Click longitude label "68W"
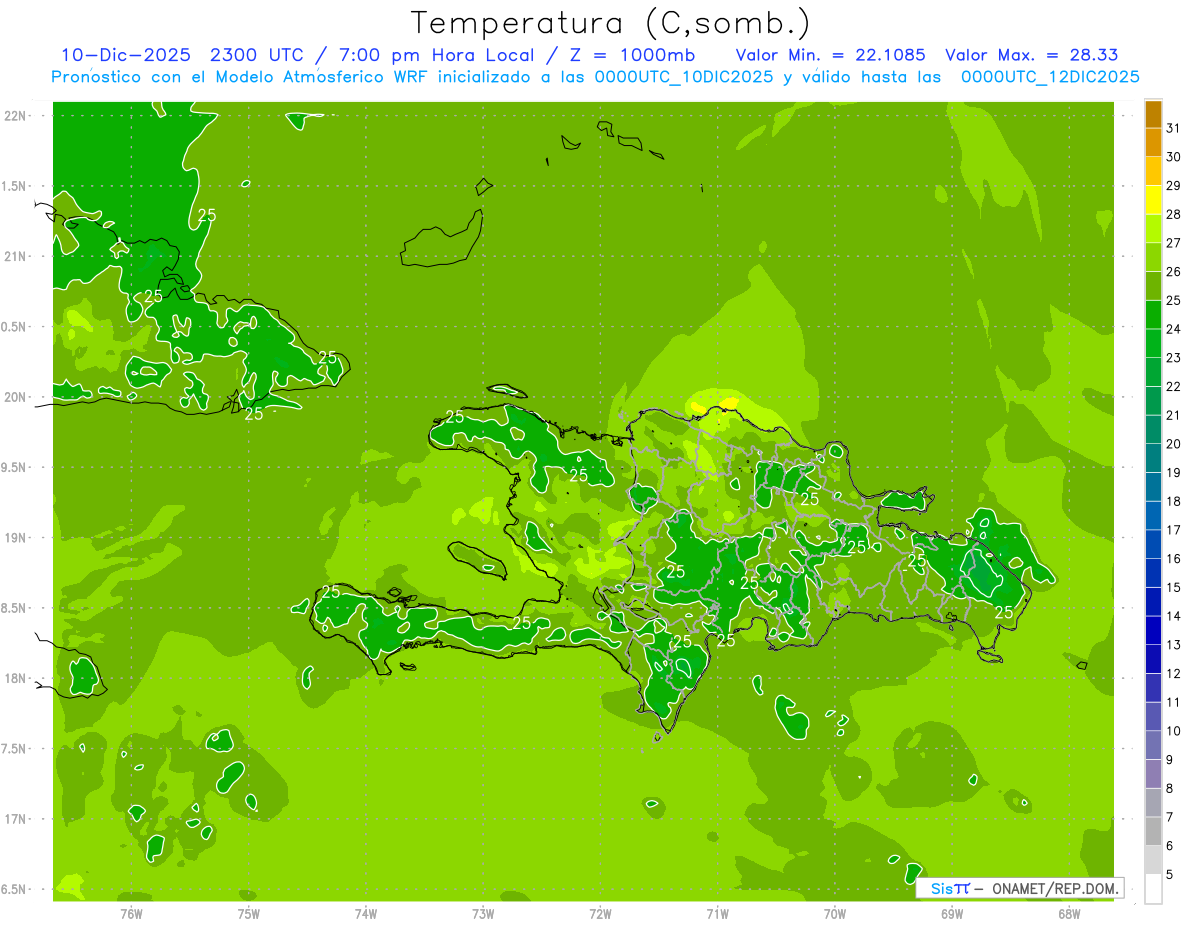Screen dimensions: 1200x927 pyautogui.click(x=1069, y=913)
